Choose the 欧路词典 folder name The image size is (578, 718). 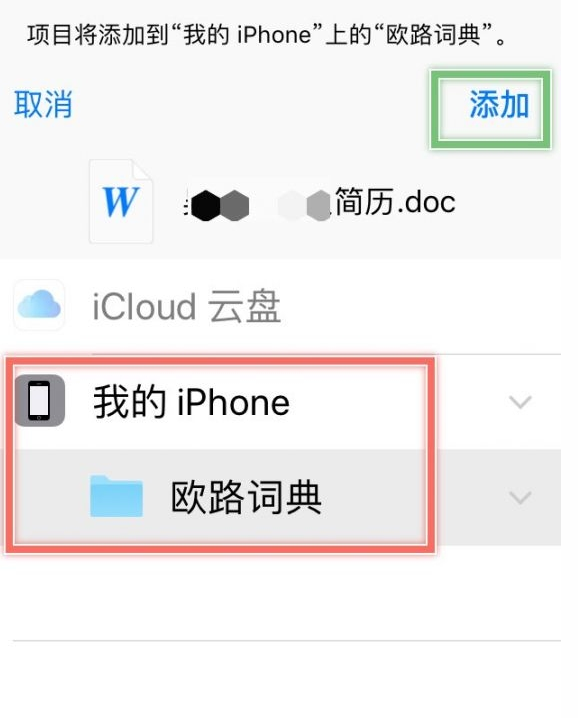(x=246, y=497)
